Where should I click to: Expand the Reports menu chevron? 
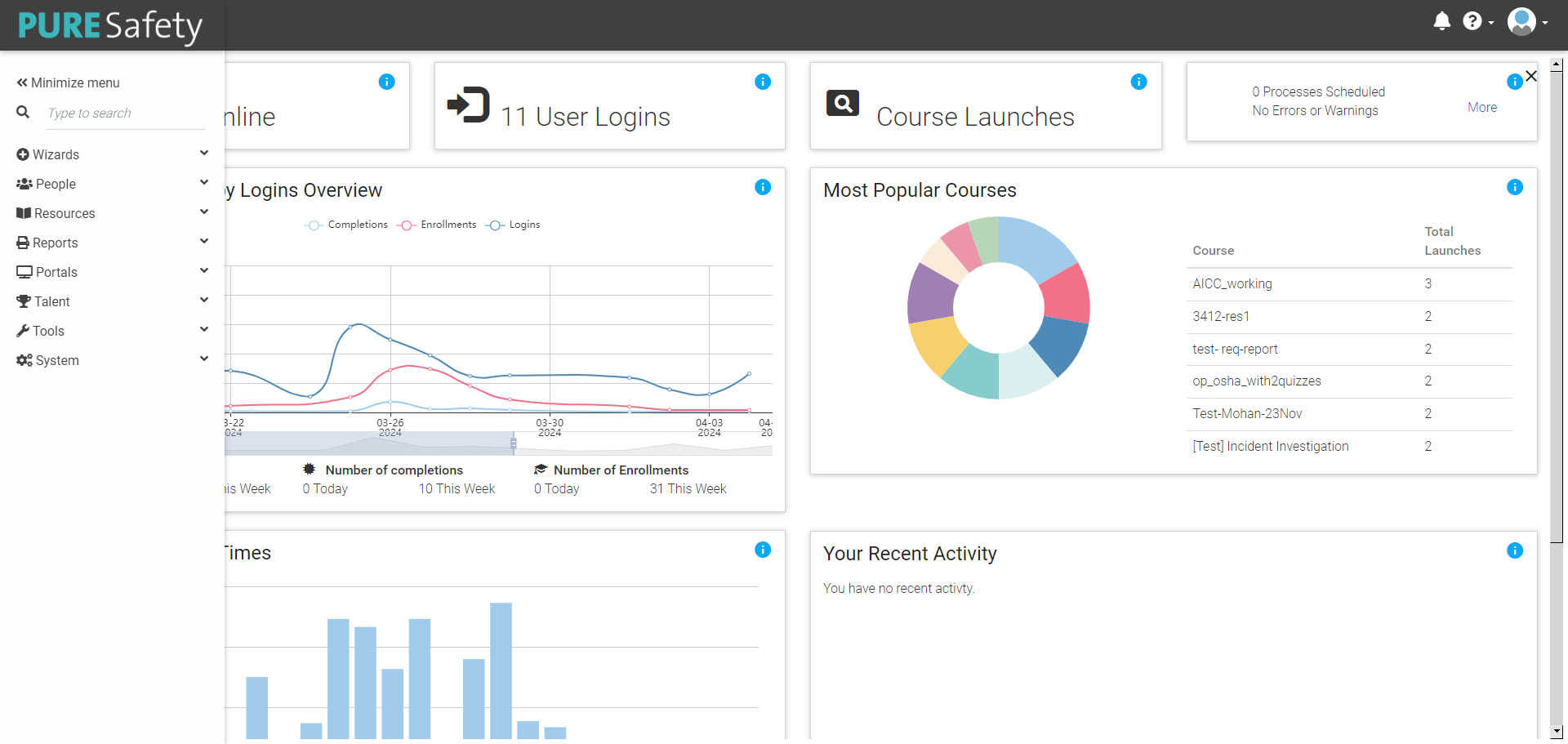point(203,242)
